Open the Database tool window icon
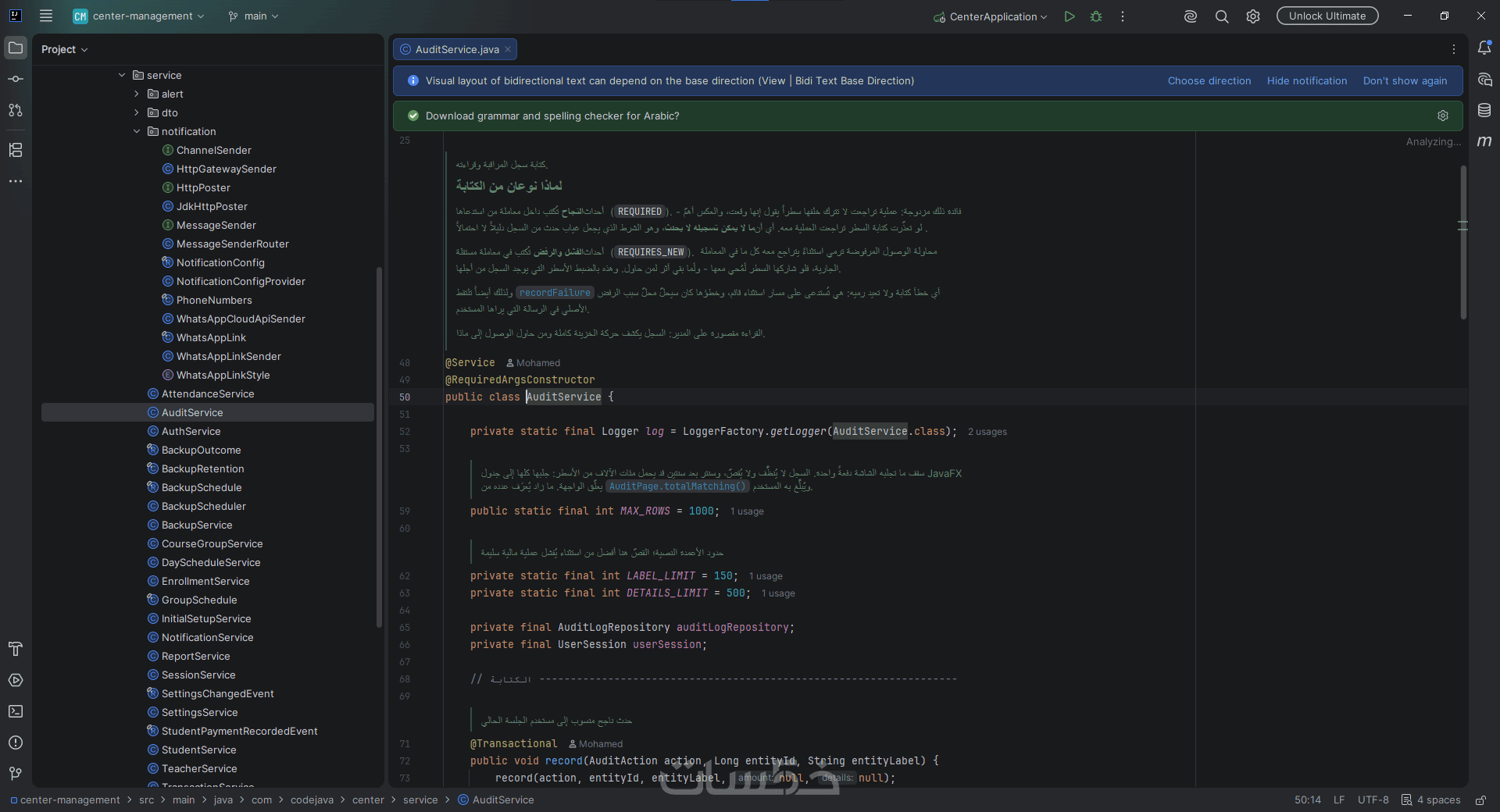The image size is (1500, 812). coord(1484,111)
